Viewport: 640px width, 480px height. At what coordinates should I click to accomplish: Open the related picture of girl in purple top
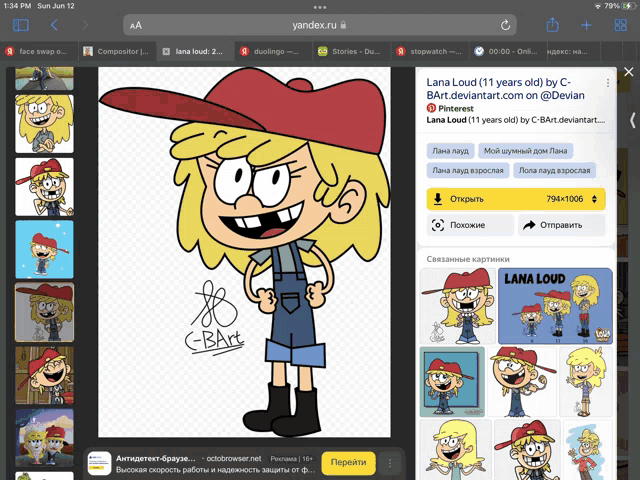(x=586, y=382)
